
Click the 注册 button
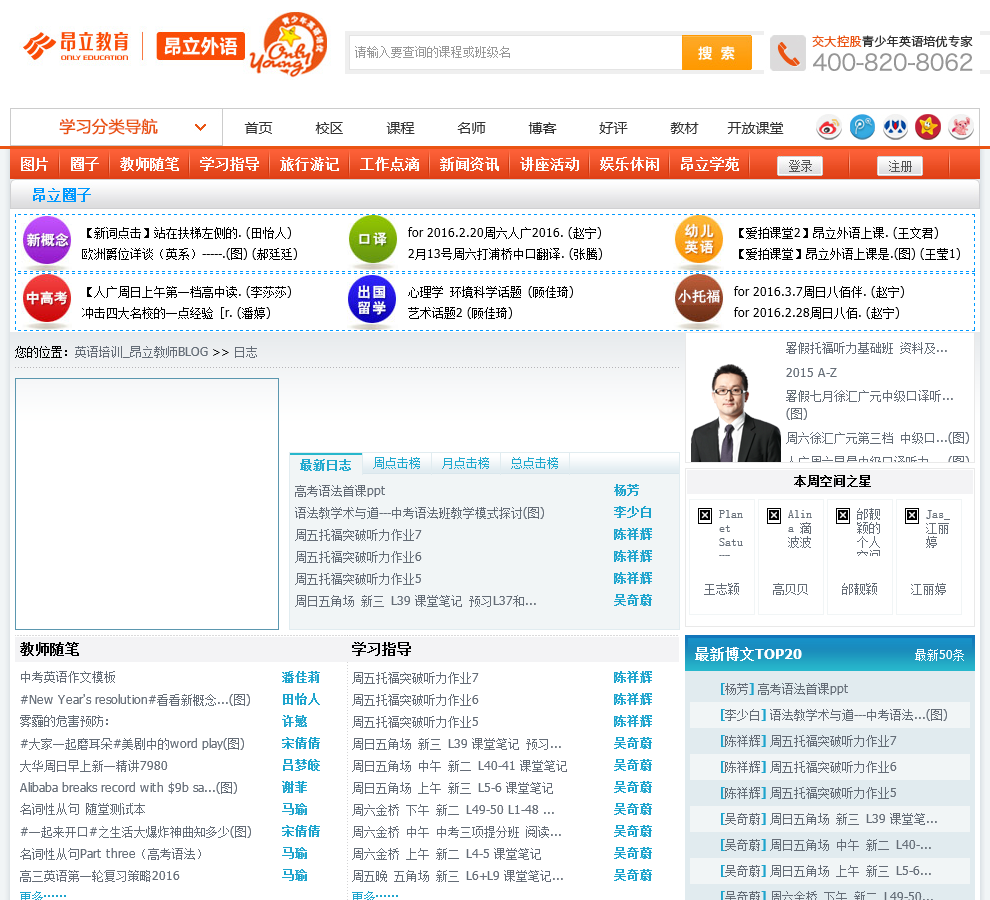click(x=900, y=166)
